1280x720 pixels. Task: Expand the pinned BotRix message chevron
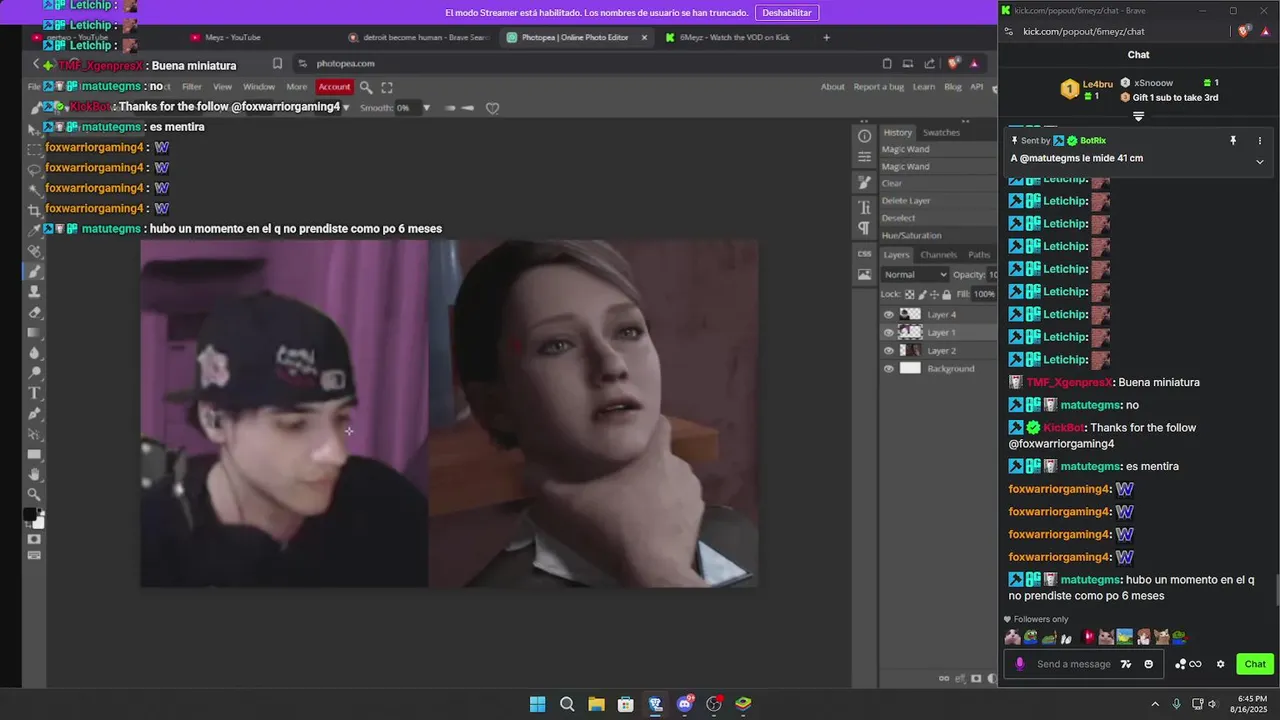[x=1259, y=162]
